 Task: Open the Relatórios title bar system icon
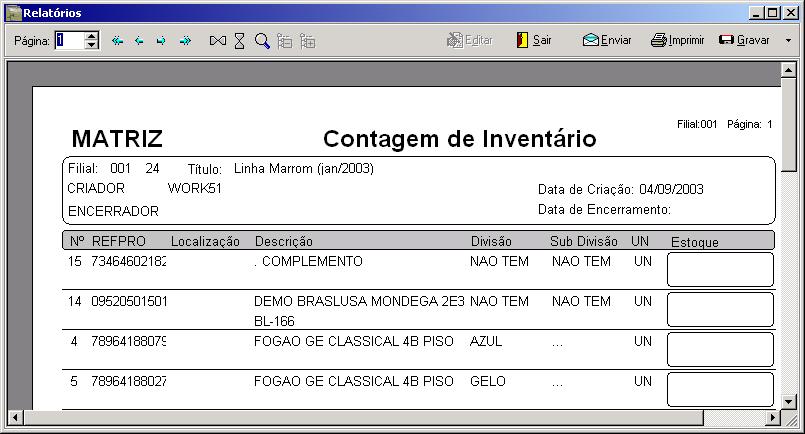click(12, 12)
